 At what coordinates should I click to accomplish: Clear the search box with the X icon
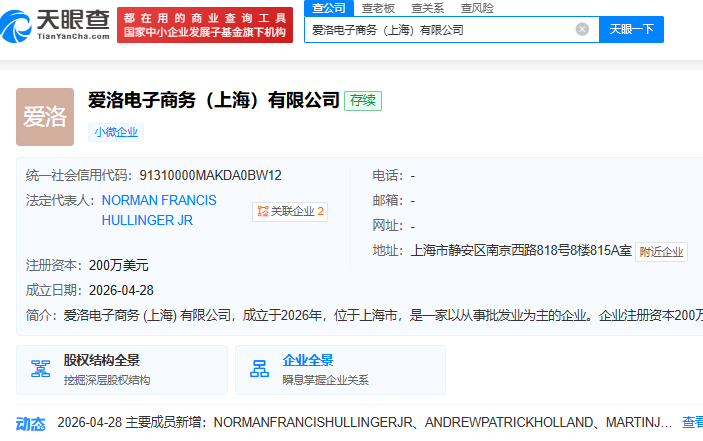pos(582,30)
